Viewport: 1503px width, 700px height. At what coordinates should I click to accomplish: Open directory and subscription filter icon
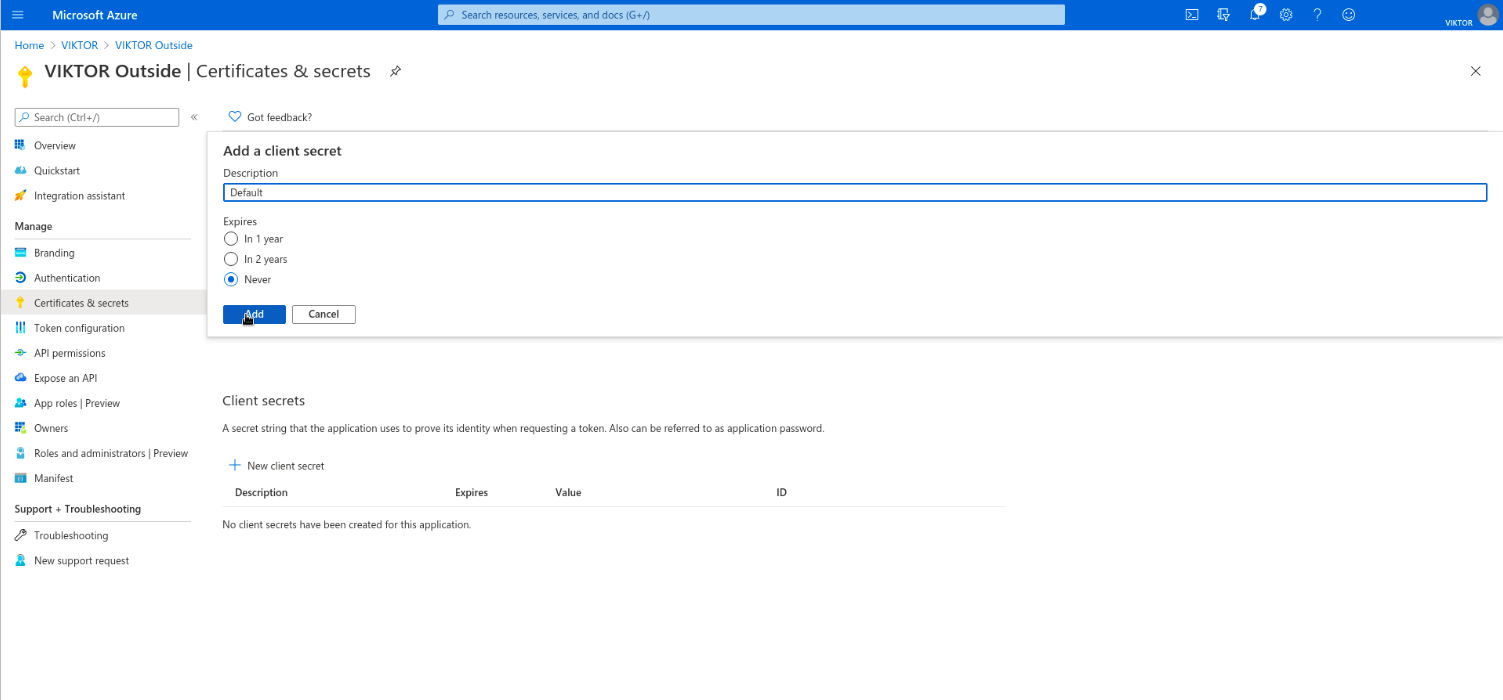coord(1223,15)
